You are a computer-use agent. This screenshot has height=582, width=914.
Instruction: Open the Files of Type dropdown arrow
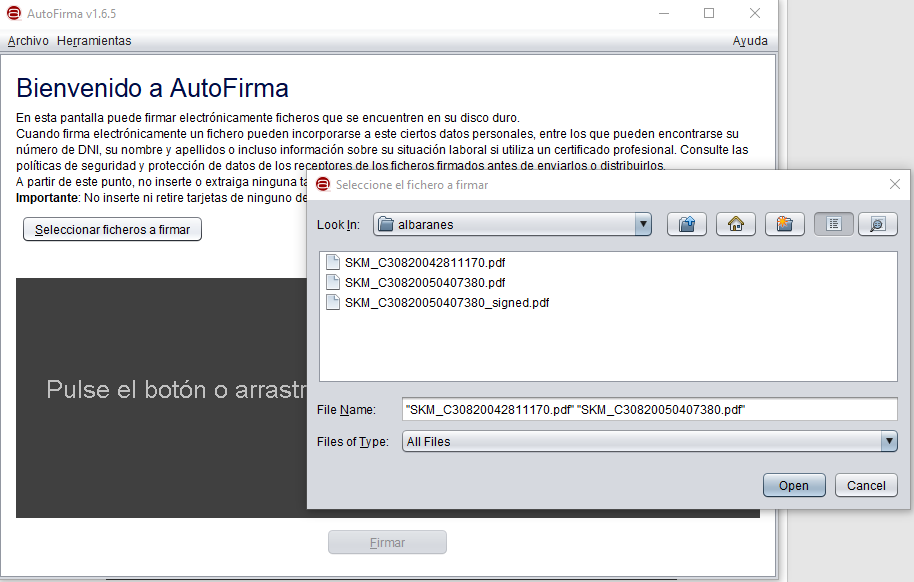[889, 441]
